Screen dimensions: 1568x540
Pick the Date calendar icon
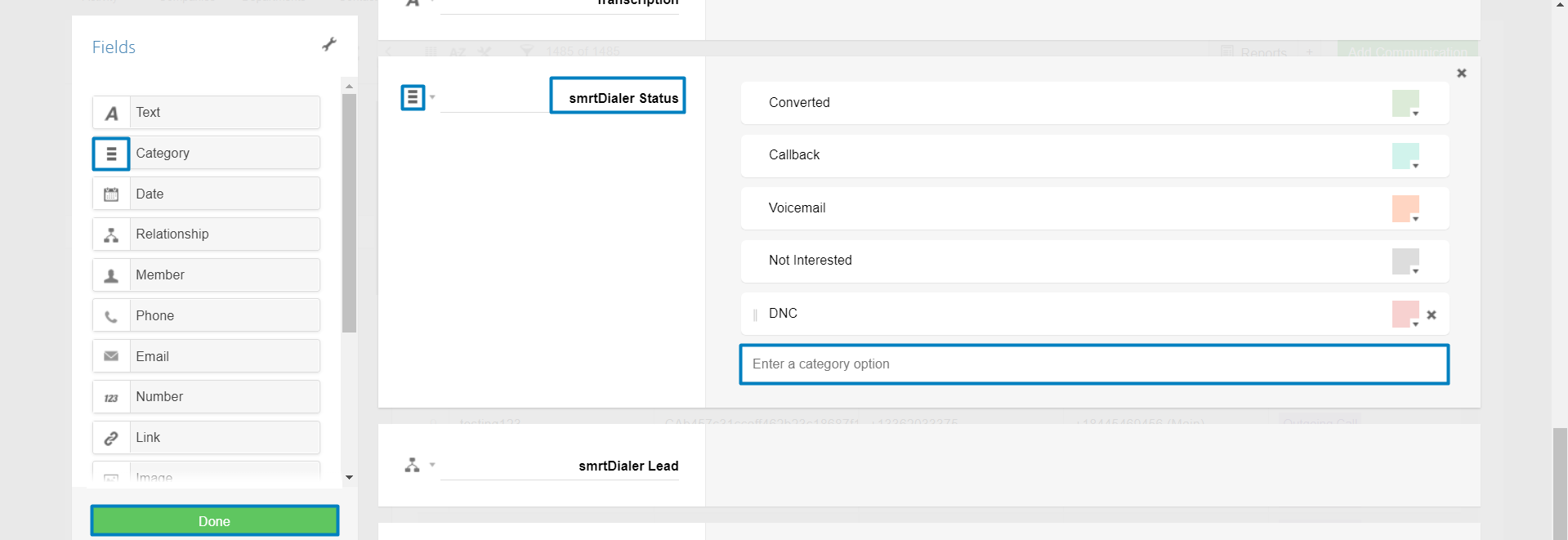point(112,194)
